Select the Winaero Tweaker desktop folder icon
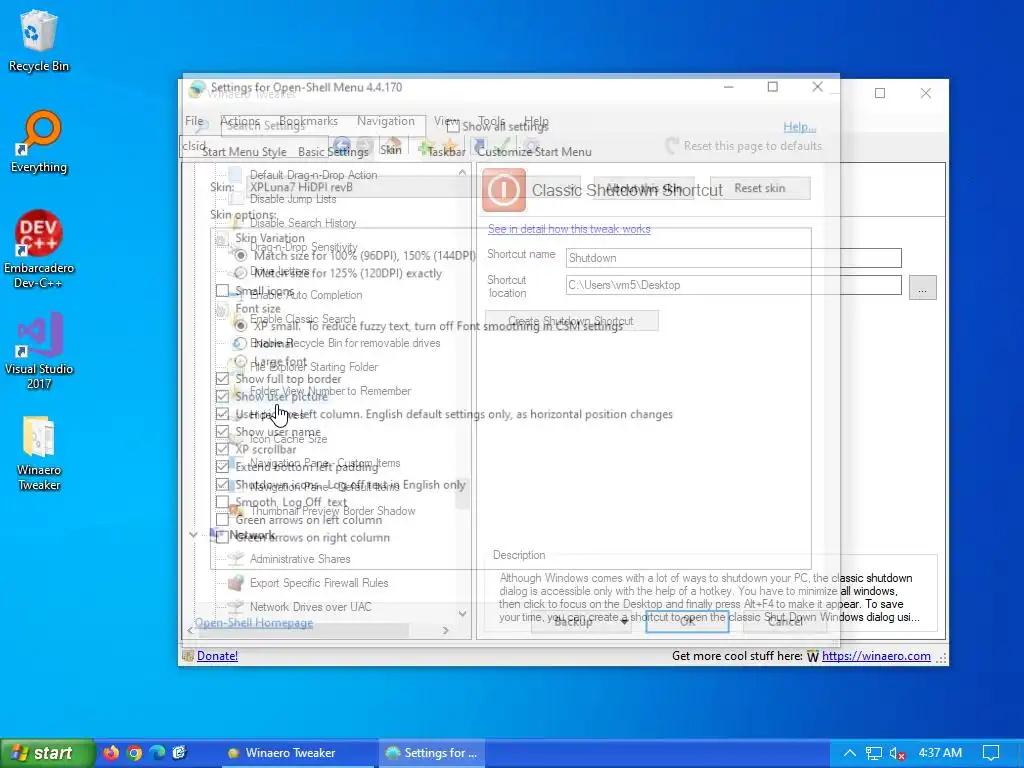The image size is (1024, 768). point(39,453)
